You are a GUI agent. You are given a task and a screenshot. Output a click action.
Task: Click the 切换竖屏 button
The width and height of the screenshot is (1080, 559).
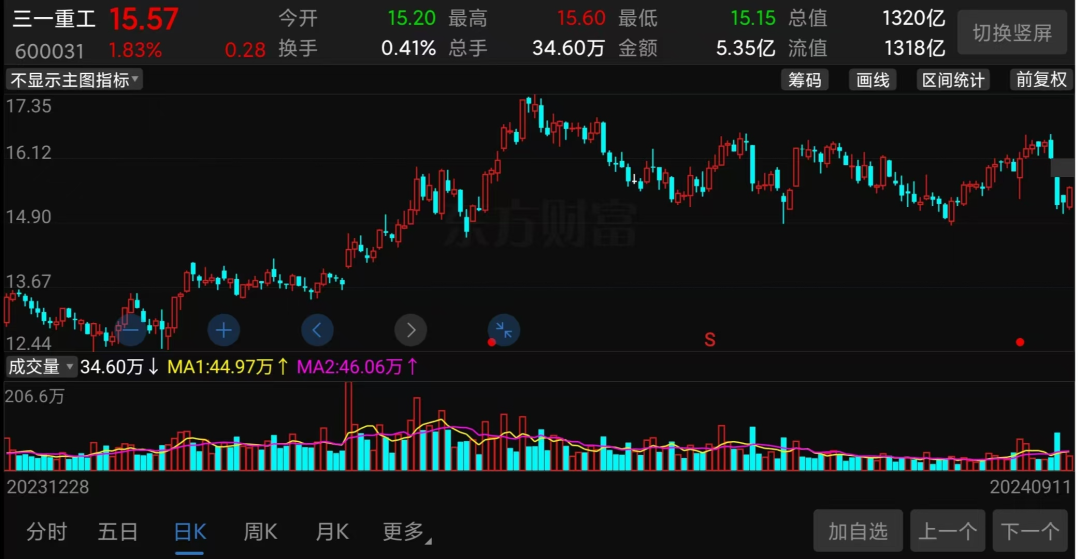1012,32
